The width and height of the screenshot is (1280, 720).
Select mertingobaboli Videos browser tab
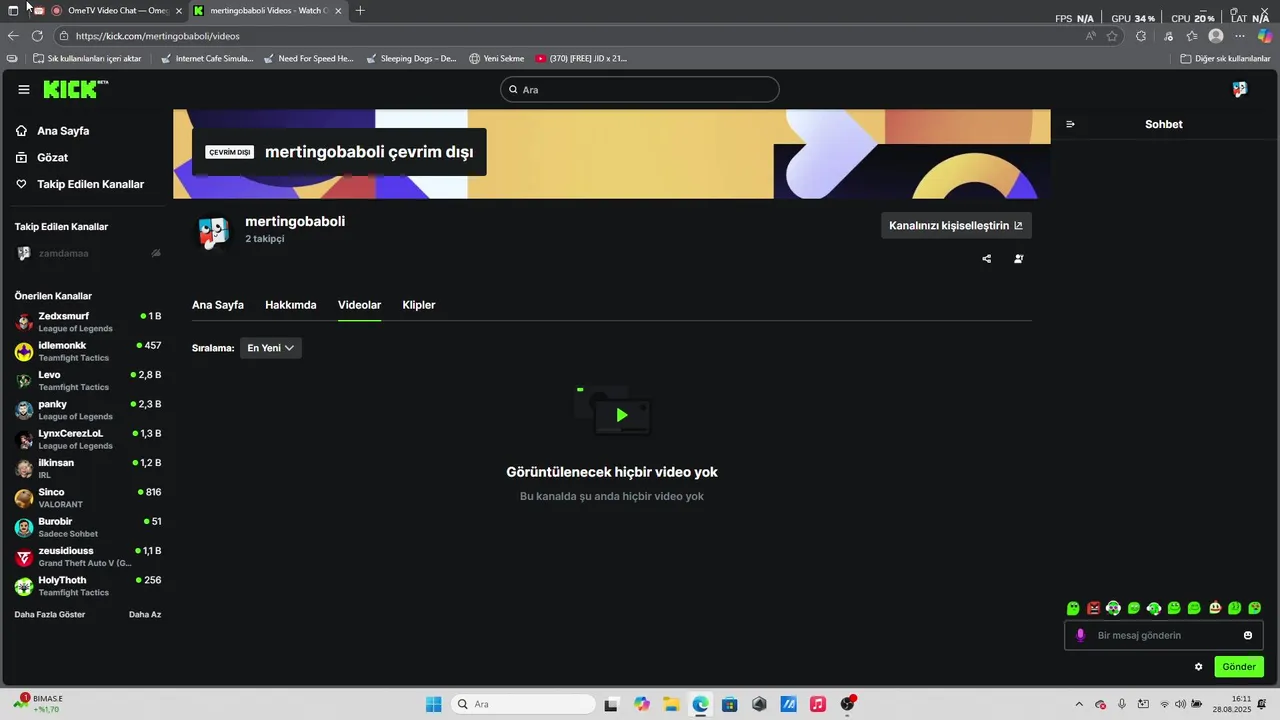[268, 11]
